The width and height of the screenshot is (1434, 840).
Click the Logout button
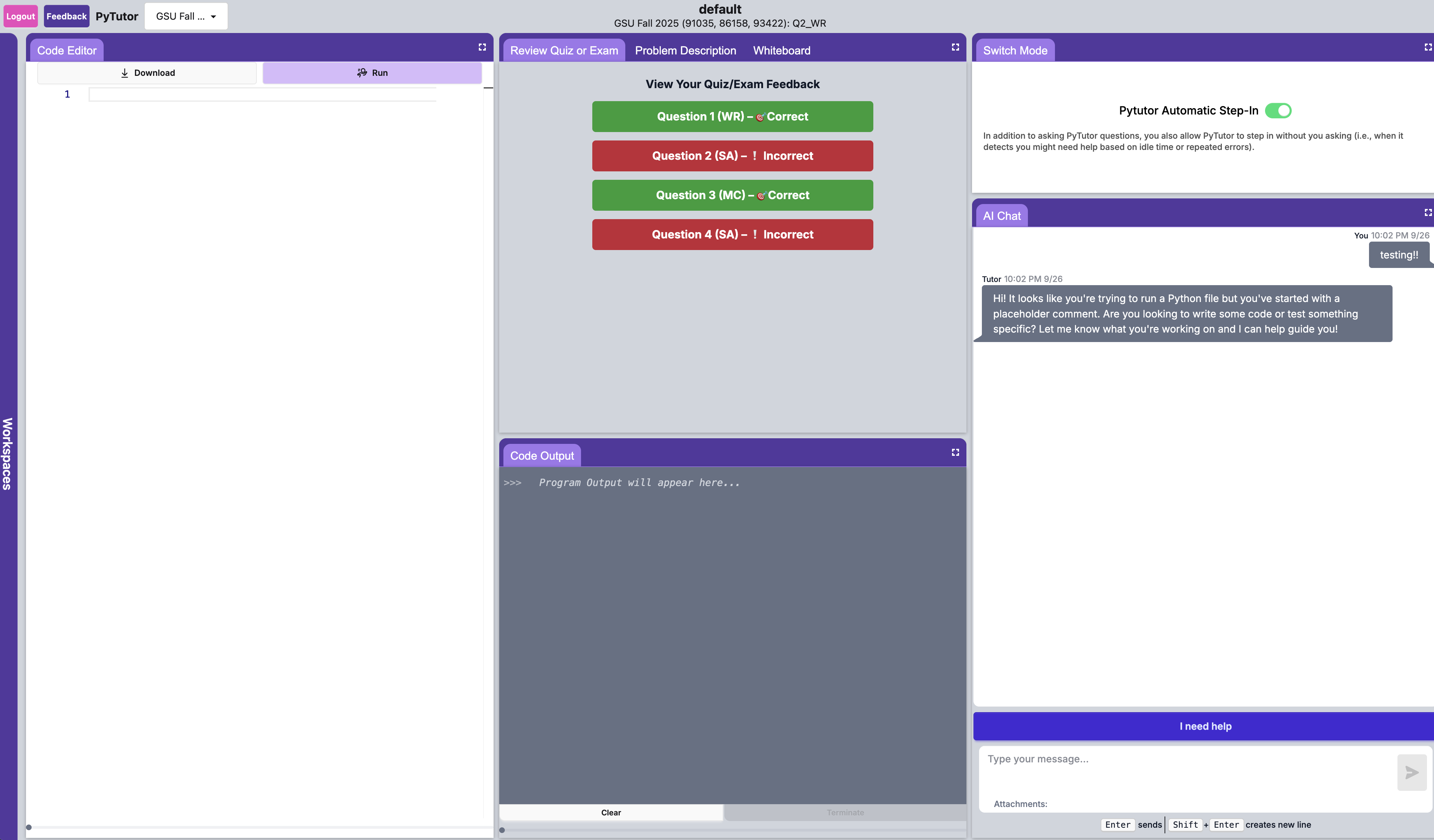point(20,17)
